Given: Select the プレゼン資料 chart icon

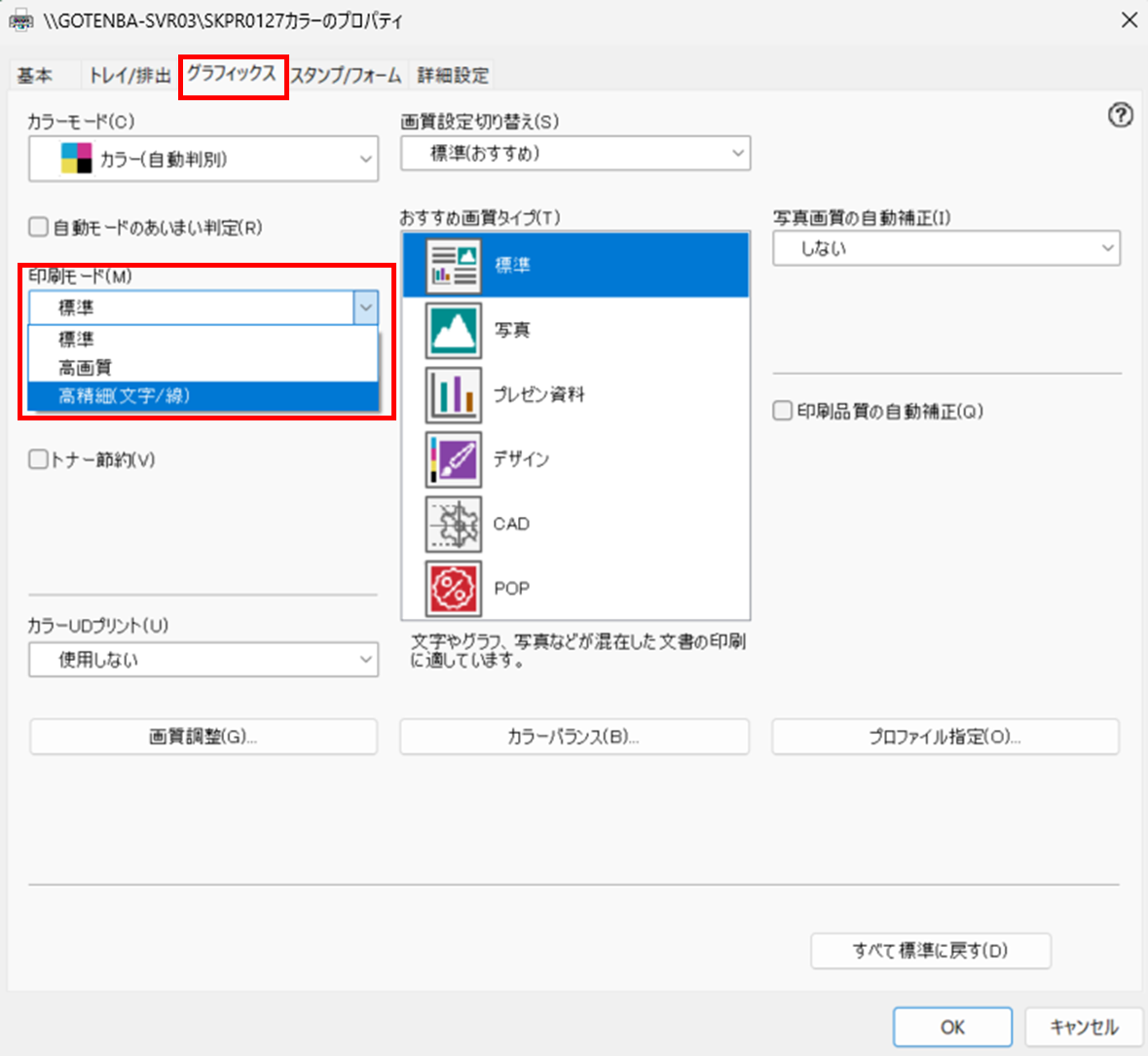Looking at the screenshot, I should [454, 395].
